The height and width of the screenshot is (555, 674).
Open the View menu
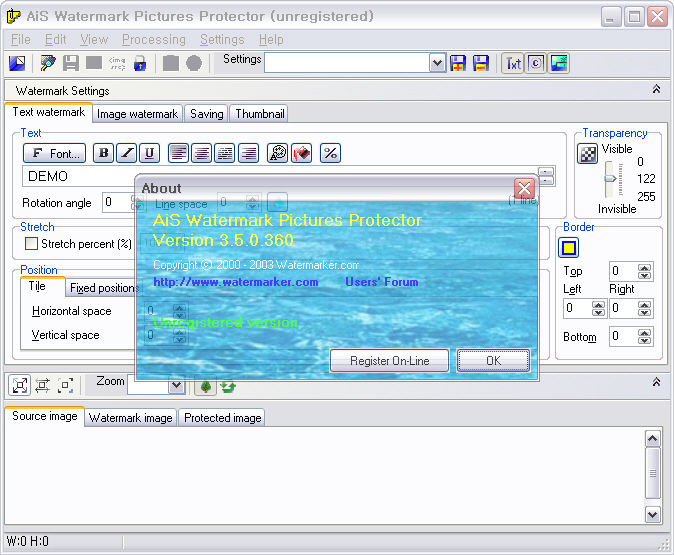pos(94,40)
